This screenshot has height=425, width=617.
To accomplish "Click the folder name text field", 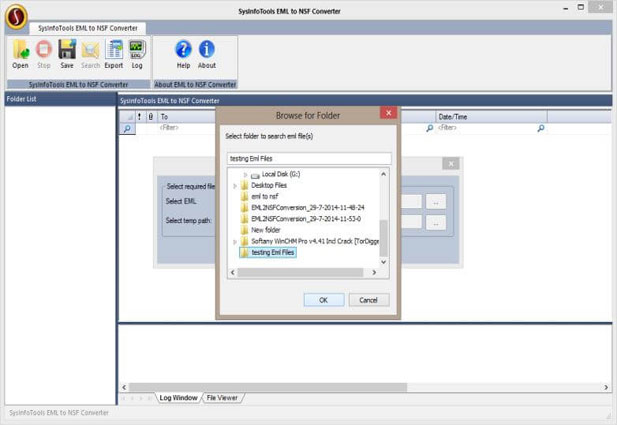I will point(309,159).
